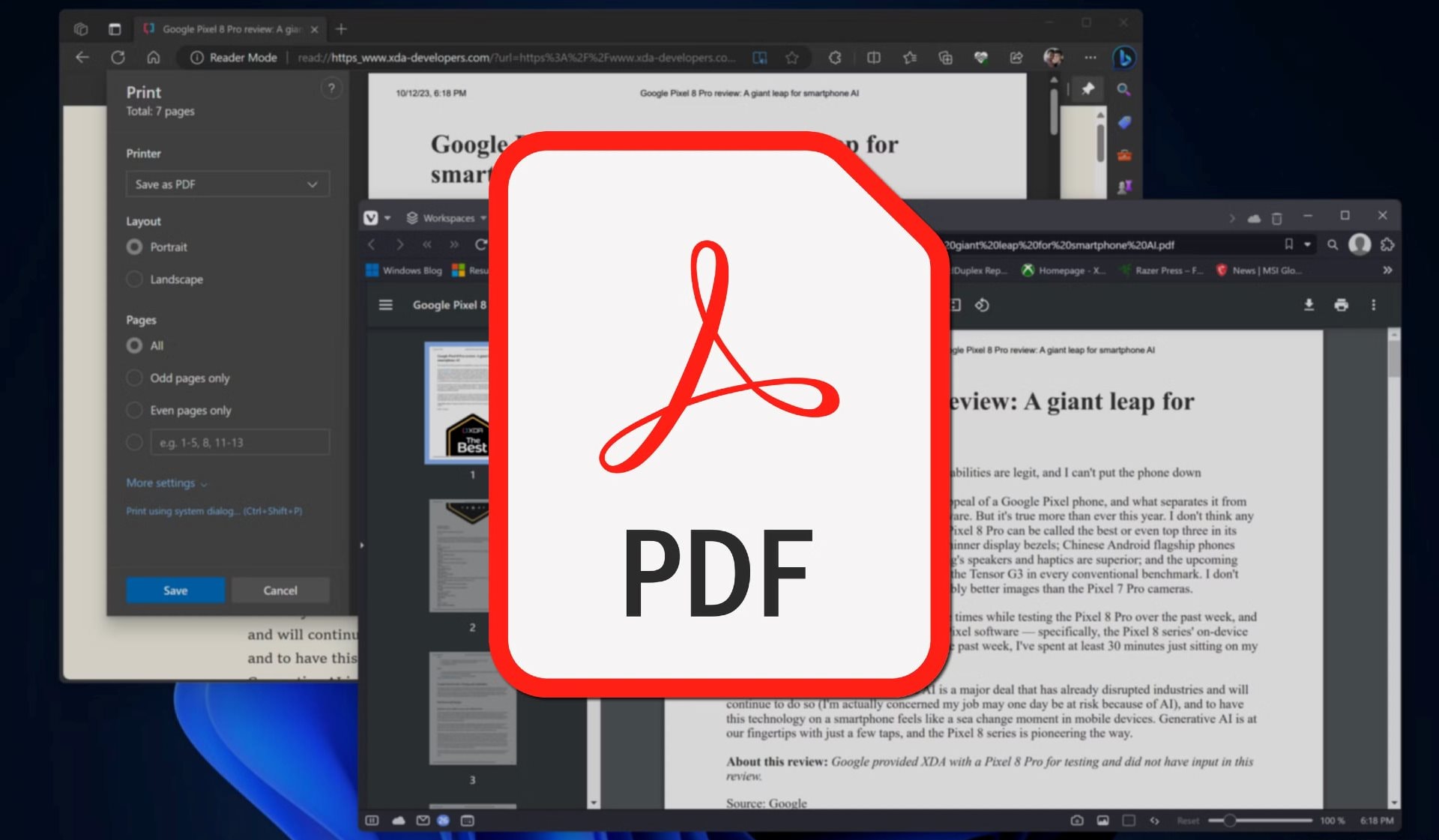Image resolution: width=1439 pixels, height=840 pixels.
Task: Open Edge workspaces icon at top left
Action: pos(81,29)
